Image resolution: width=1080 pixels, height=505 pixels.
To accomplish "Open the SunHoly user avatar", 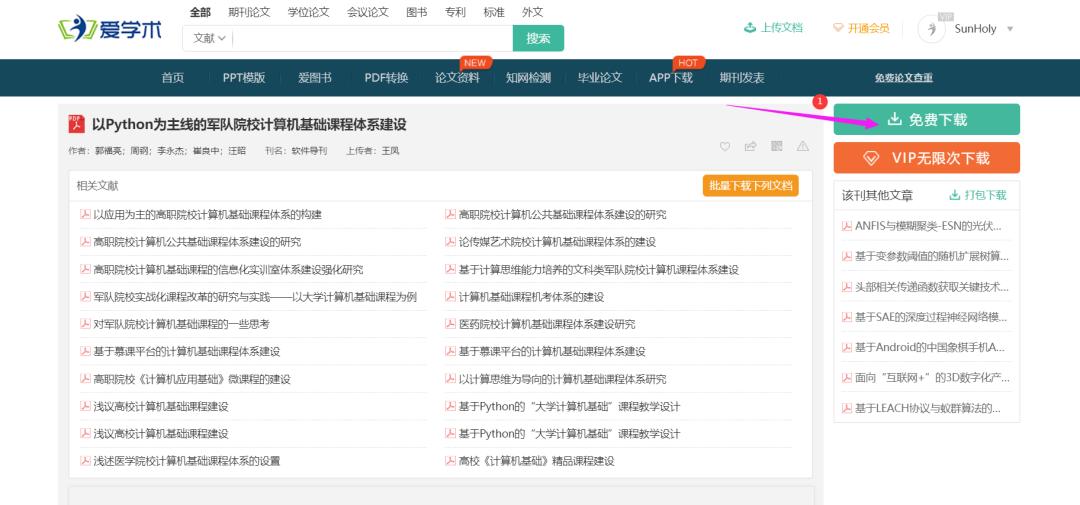I will click(x=932, y=29).
